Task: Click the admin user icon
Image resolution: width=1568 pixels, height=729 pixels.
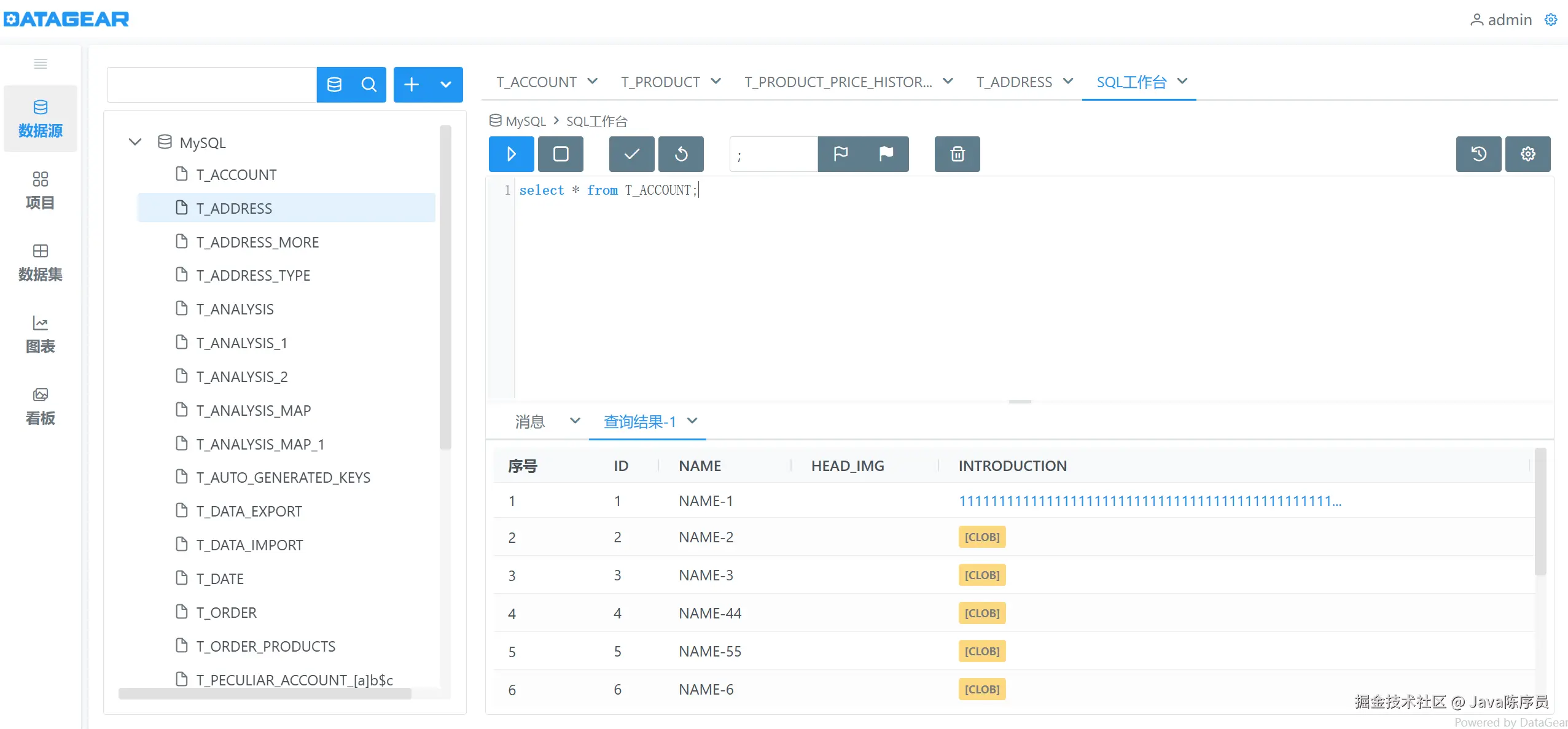Action: tap(1476, 20)
